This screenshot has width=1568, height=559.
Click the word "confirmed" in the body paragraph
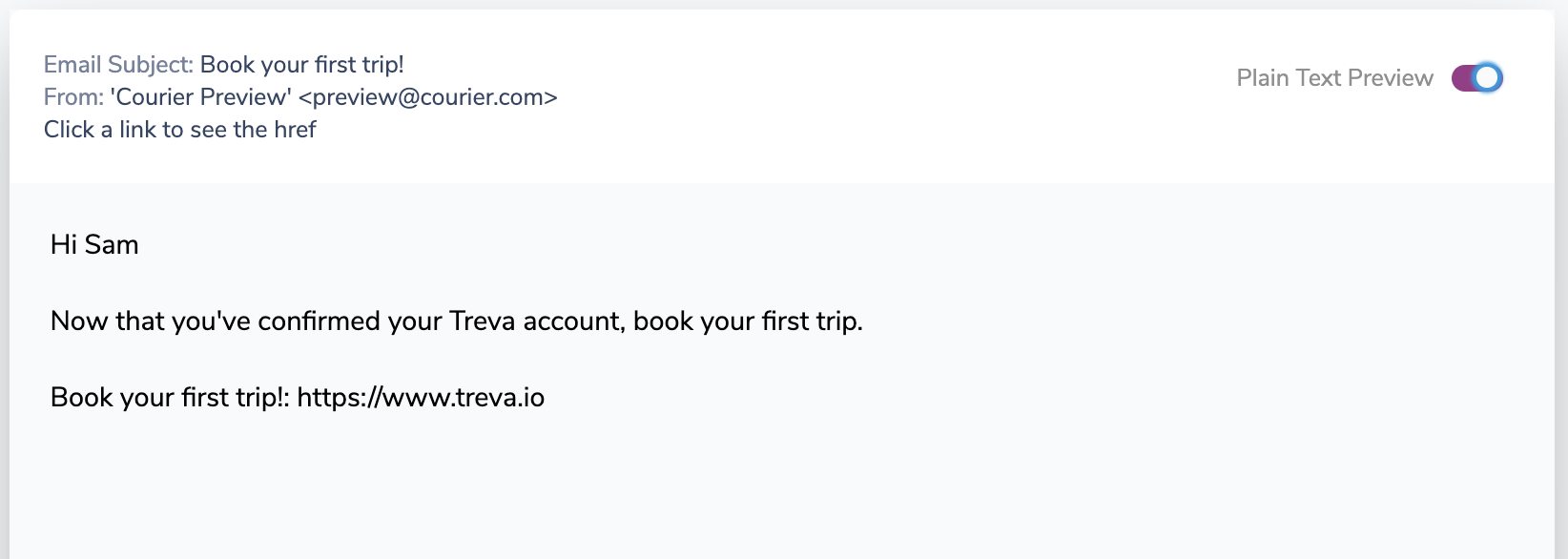(320, 321)
